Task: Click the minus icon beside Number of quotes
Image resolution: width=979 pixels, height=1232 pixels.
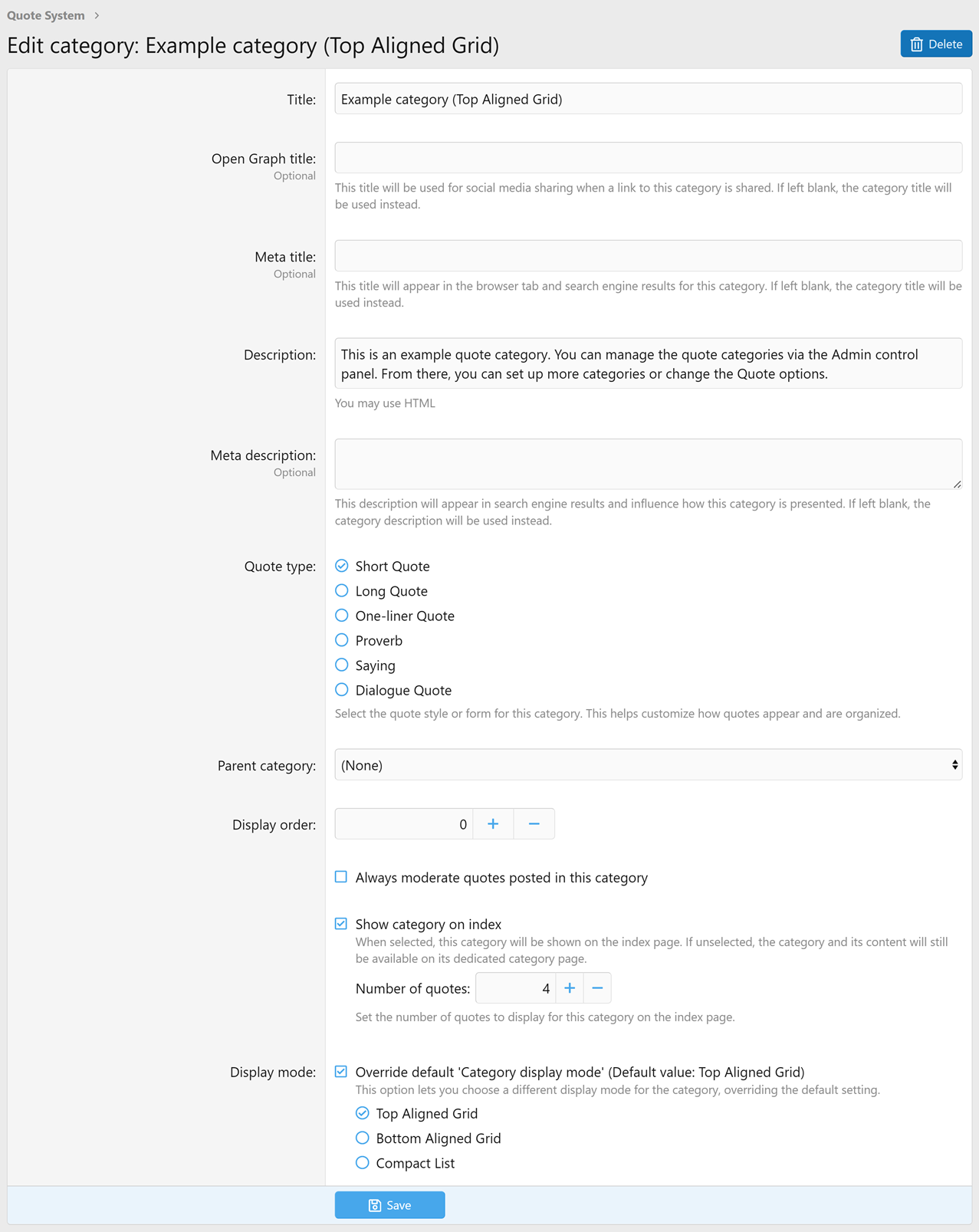Action: pyautogui.click(x=597, y=988)
